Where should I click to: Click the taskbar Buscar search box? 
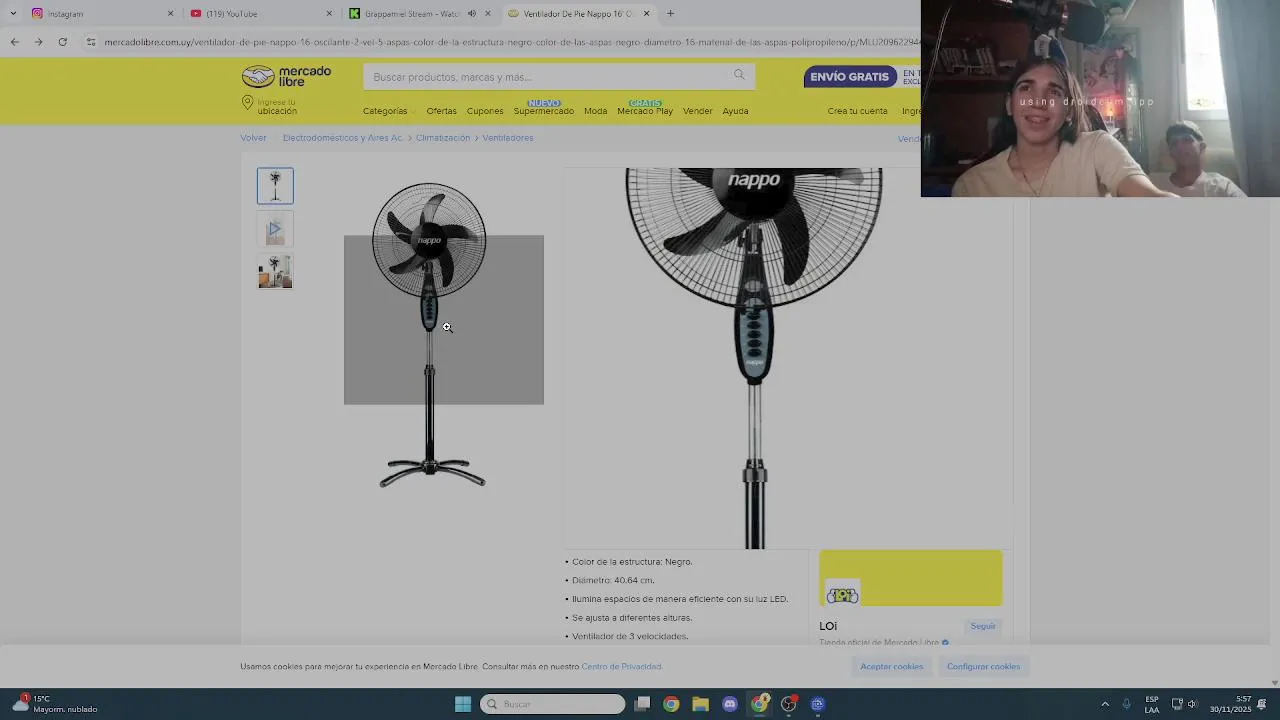pos(553,704)
